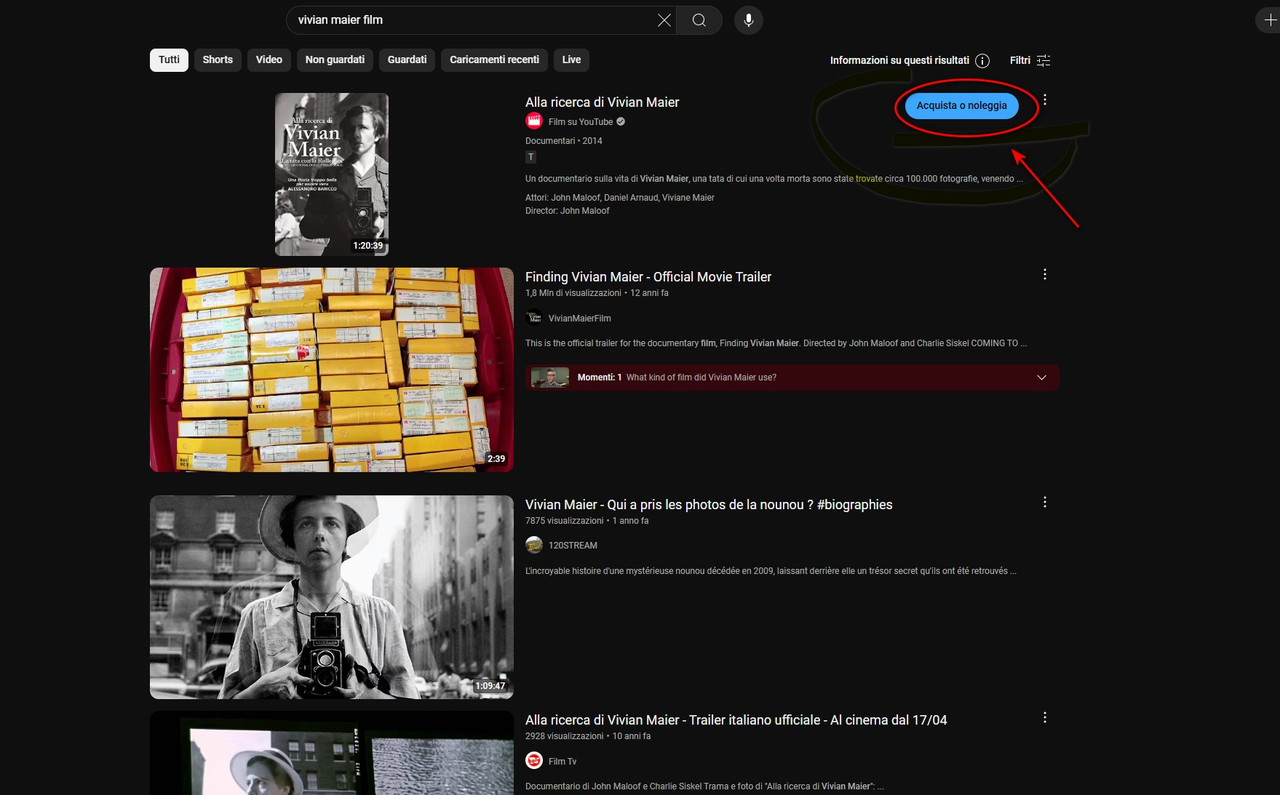This screenshot has height=795, width=1280.
Task: Open the black-and-white self-portrait thumbnail 1:09:47
Action: coord(332,597)
